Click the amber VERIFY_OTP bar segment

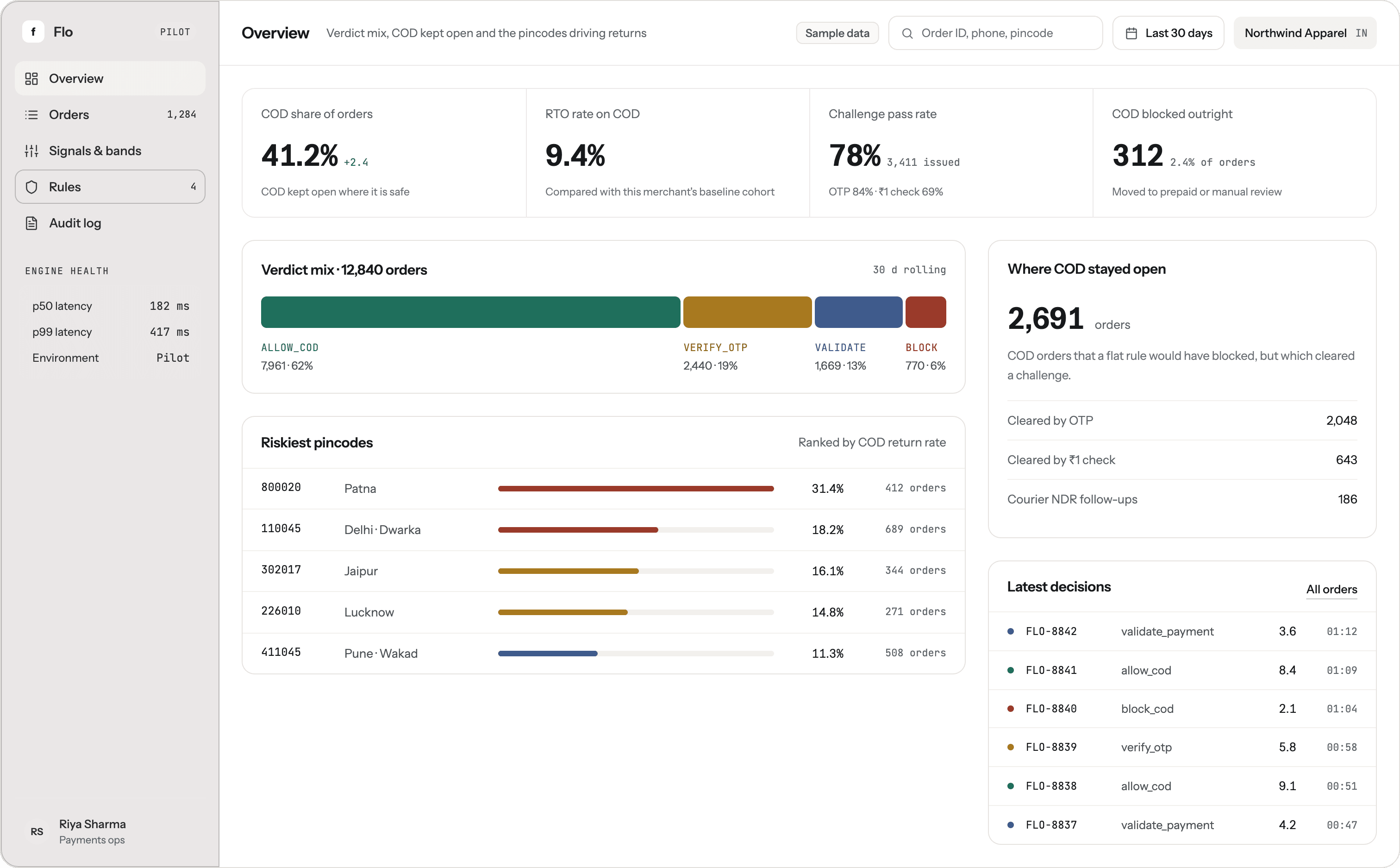(747, 312)
